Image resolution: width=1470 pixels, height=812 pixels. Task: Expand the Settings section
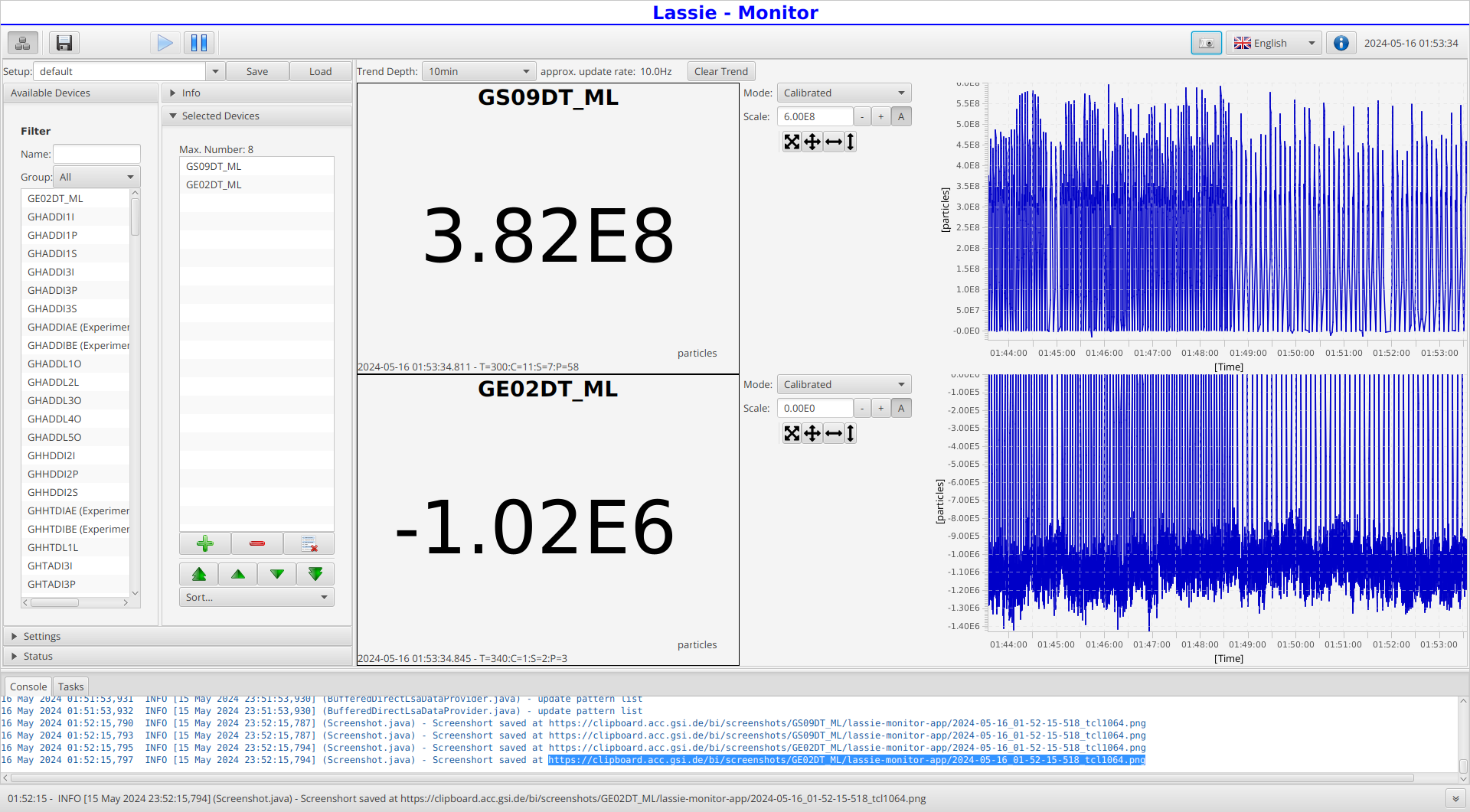click(178, 636)
